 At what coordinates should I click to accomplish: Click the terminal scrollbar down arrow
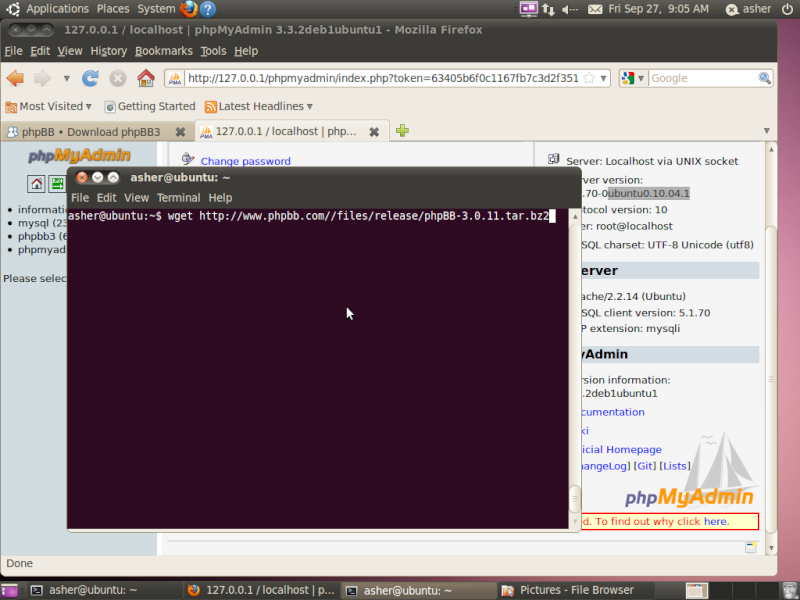tap(575, 521)
